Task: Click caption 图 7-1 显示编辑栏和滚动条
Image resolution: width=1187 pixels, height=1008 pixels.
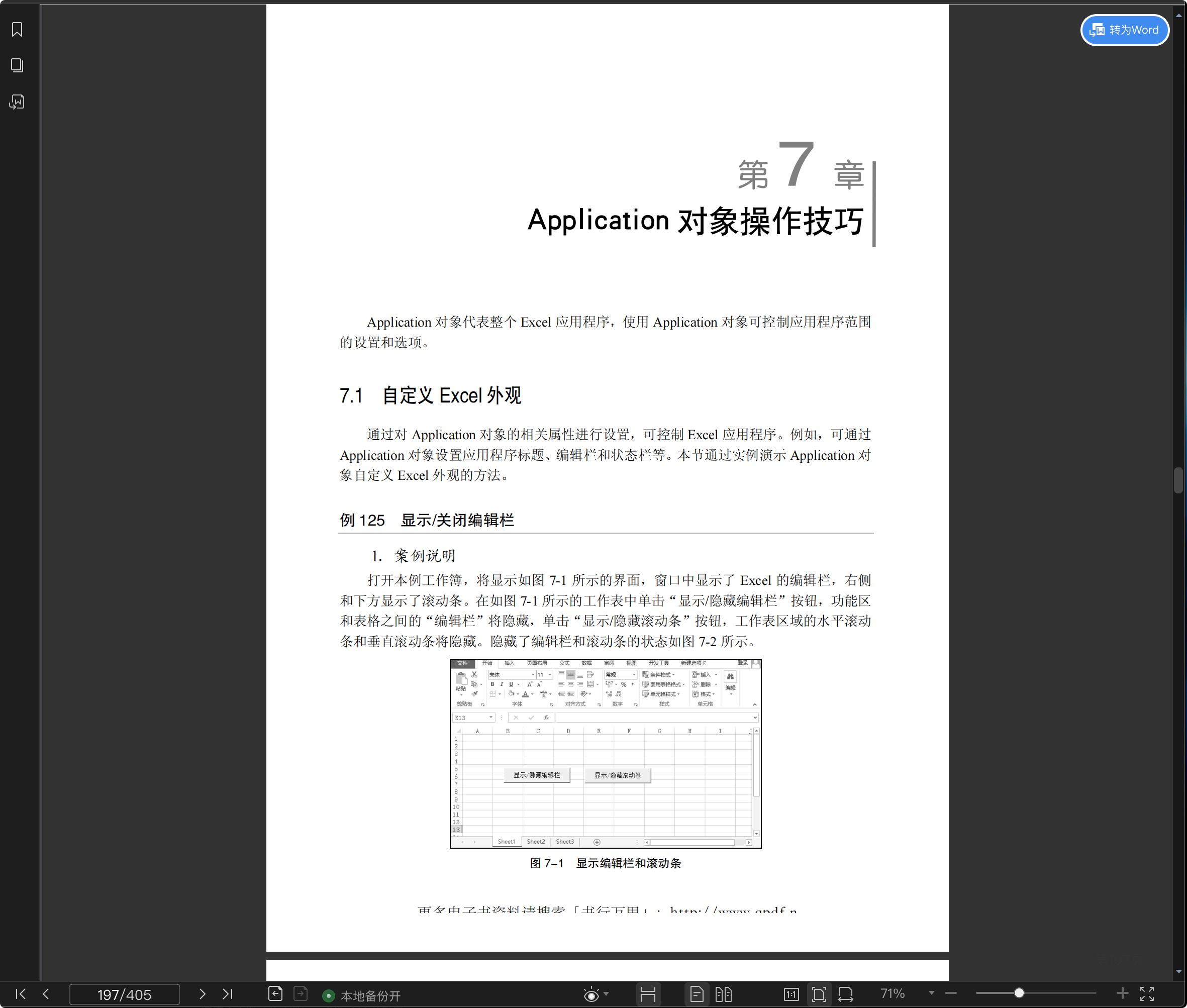Action: (605, 863)
